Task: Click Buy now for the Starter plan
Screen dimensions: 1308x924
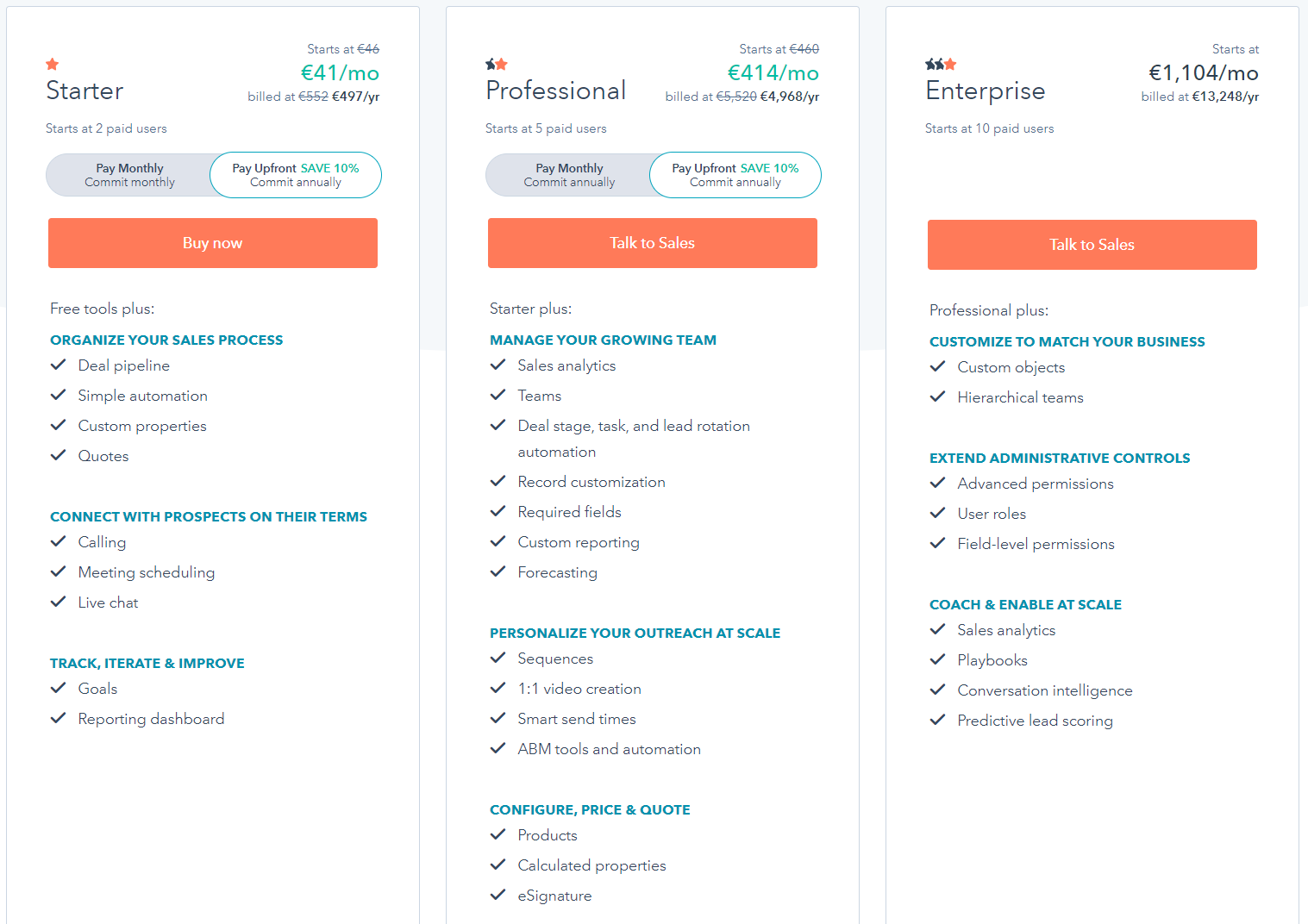Action: tap(212, 242)
